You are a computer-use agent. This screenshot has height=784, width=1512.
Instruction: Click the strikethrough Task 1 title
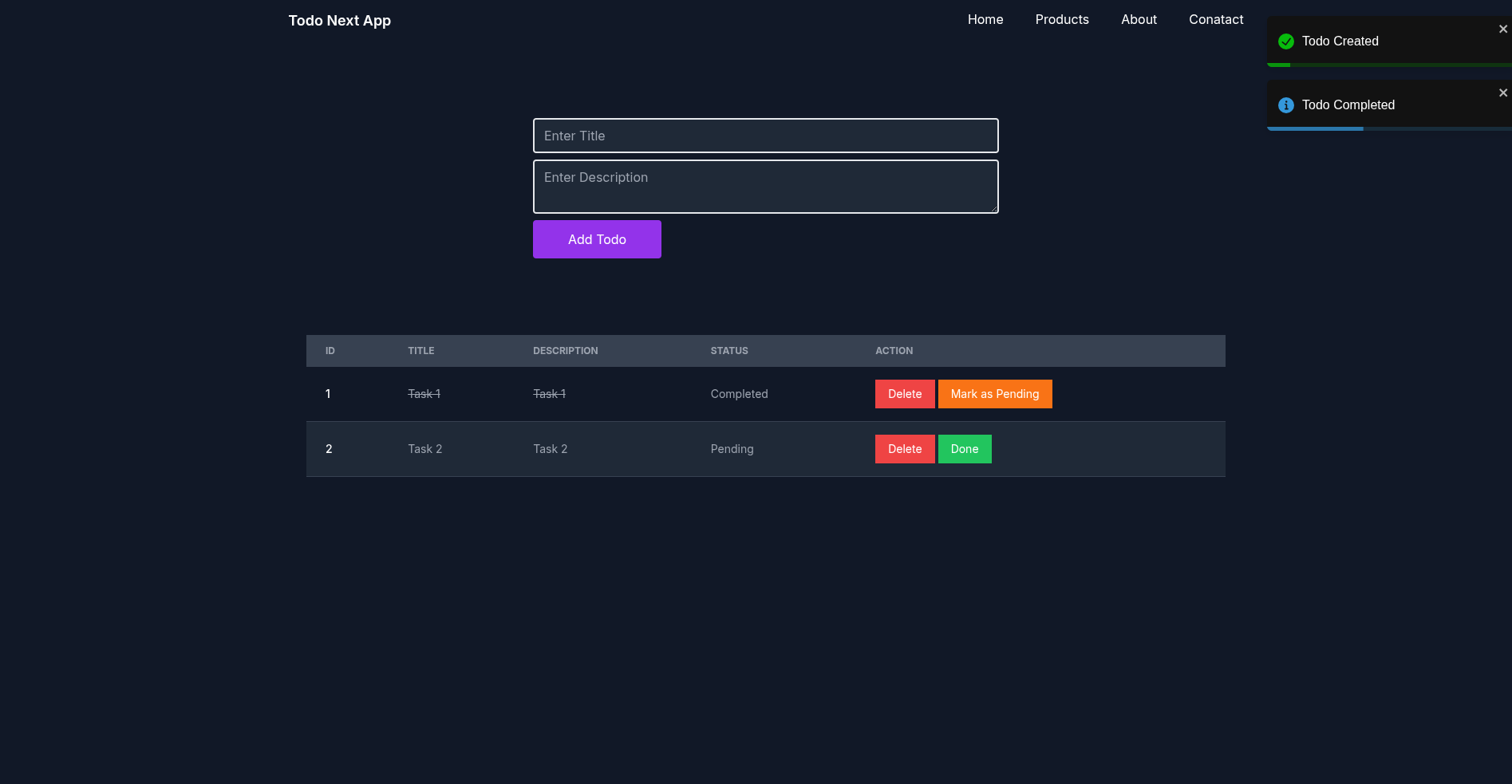[424, 394]
